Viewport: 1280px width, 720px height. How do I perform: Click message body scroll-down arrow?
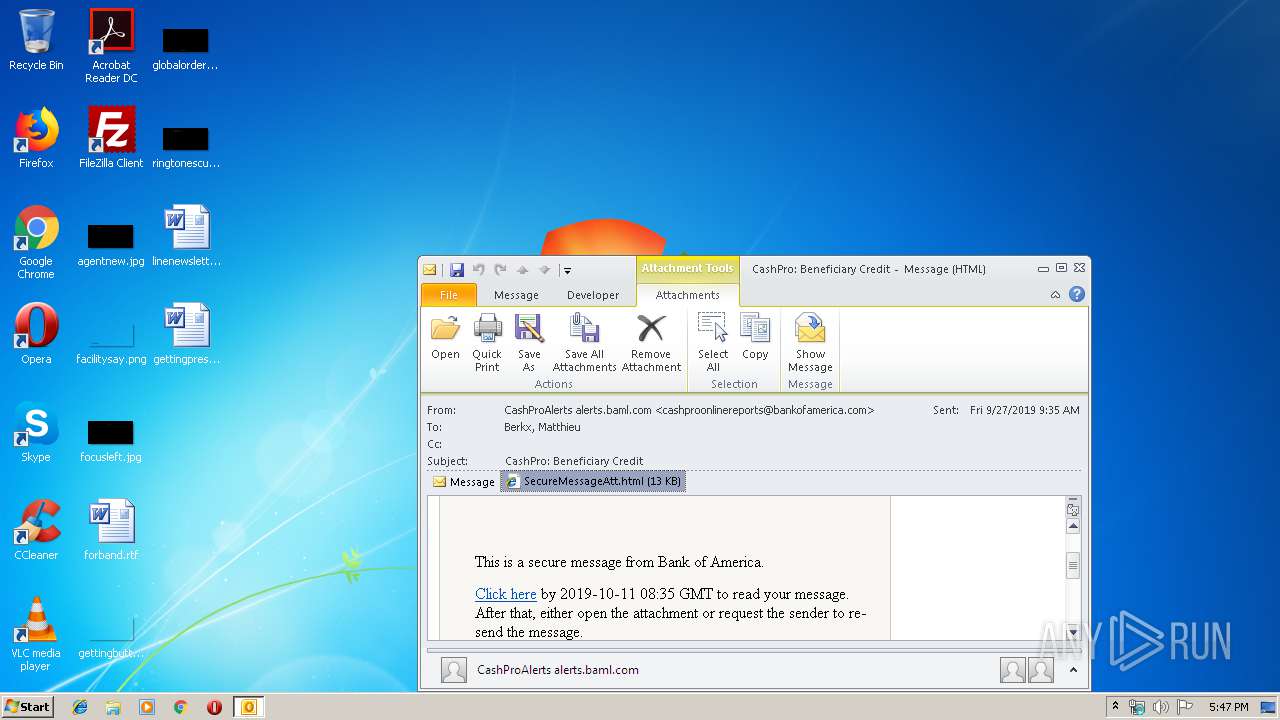tap(1073, 632)
